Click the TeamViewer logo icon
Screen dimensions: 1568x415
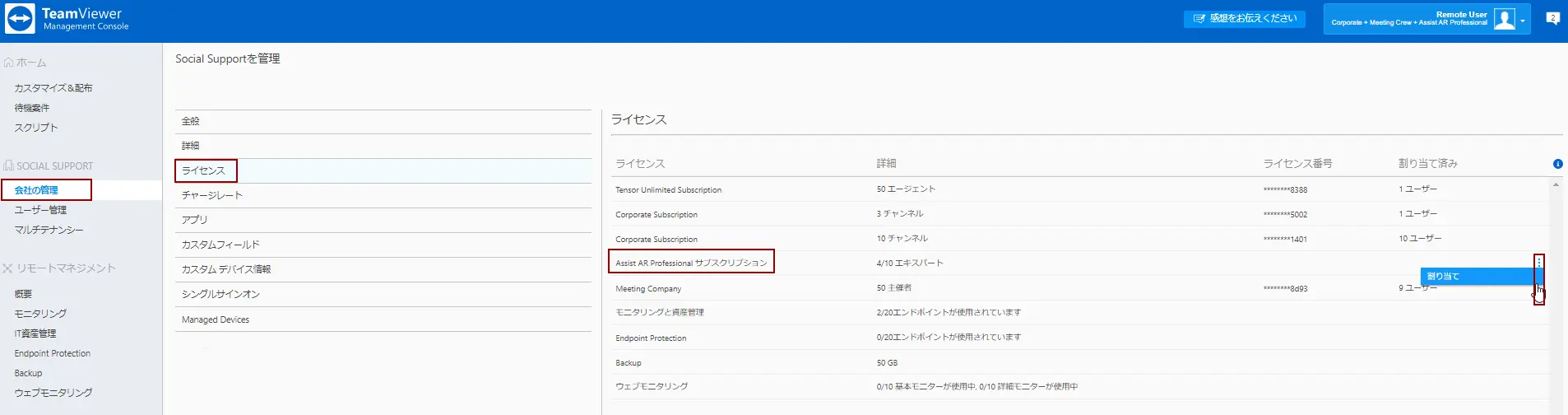pos(20,19)
